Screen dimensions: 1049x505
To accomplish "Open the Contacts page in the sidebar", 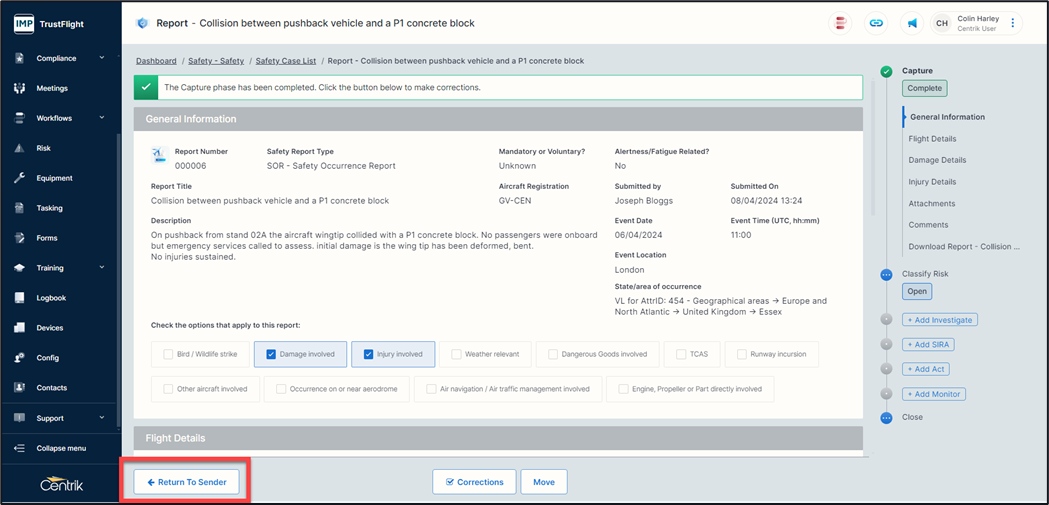I will (52, 388).
